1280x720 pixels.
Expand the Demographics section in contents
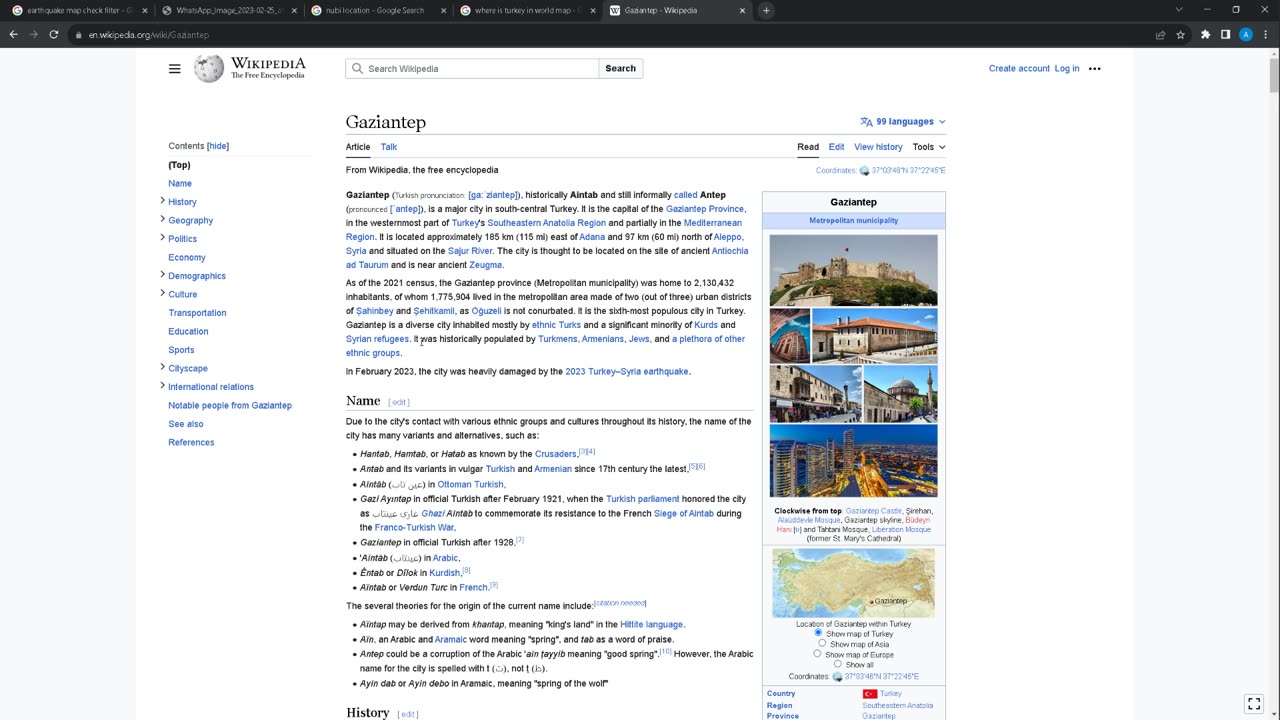tap(162, 275)
